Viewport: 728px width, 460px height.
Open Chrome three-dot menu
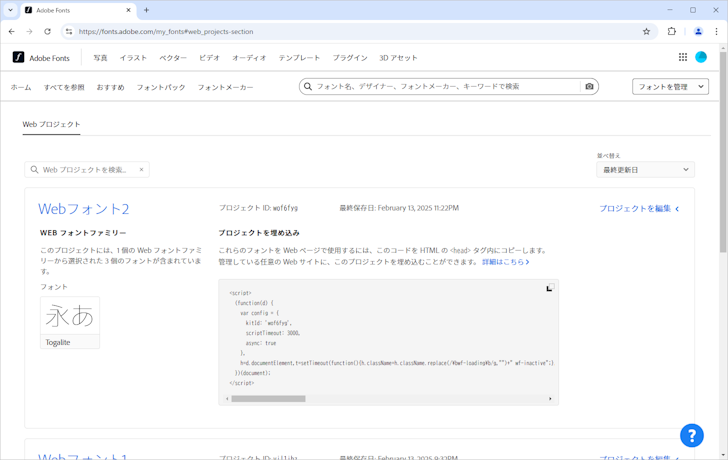tap(716, 32)
